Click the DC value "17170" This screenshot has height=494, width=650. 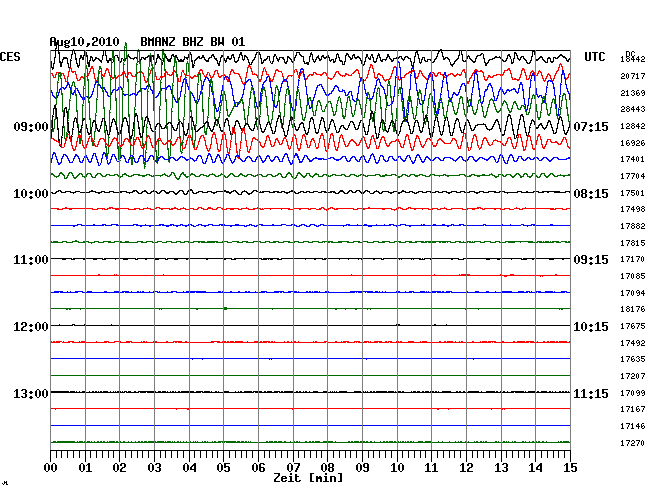(633, 259)
